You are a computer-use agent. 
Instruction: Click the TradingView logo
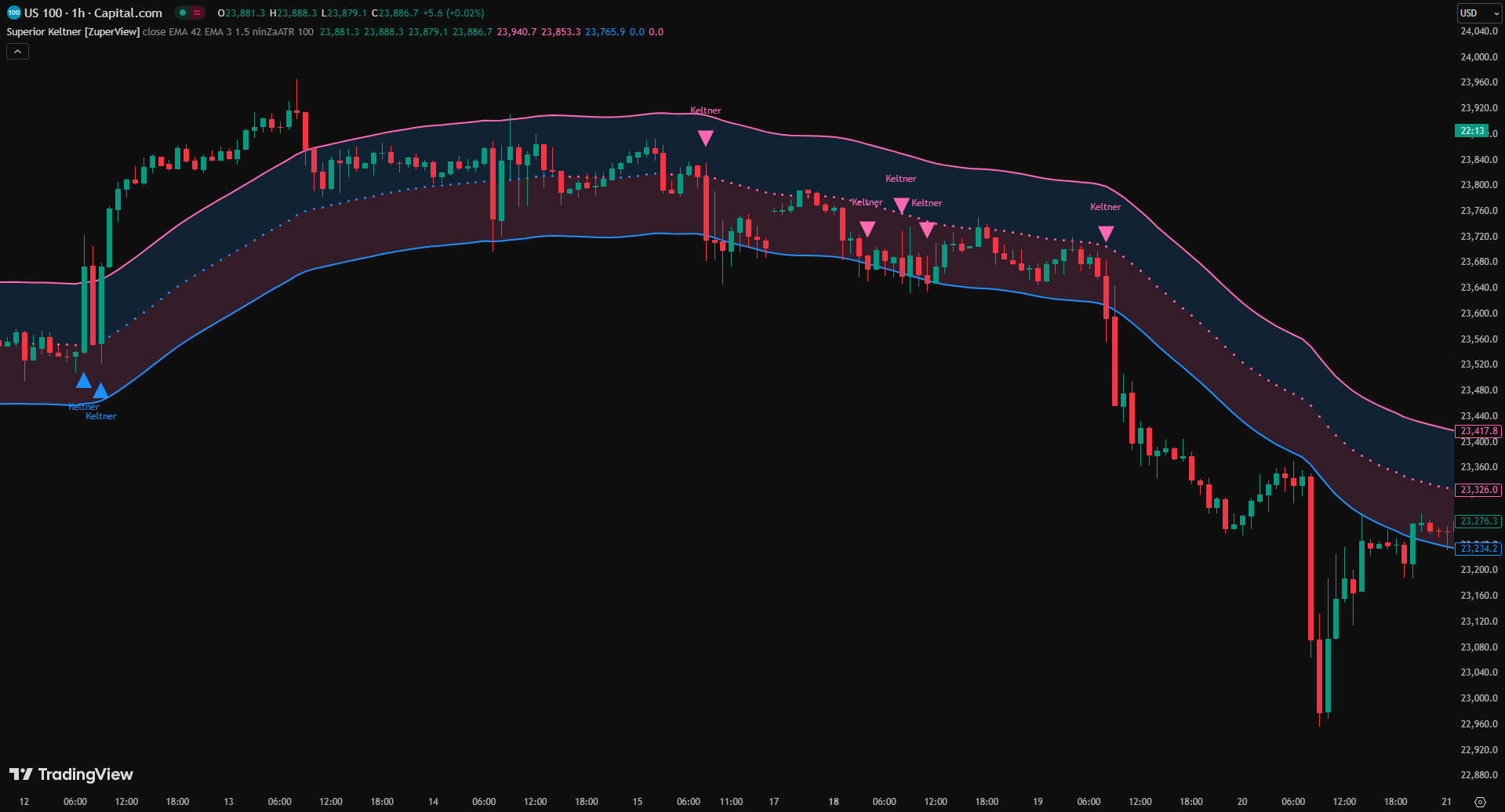pos(71,774)
